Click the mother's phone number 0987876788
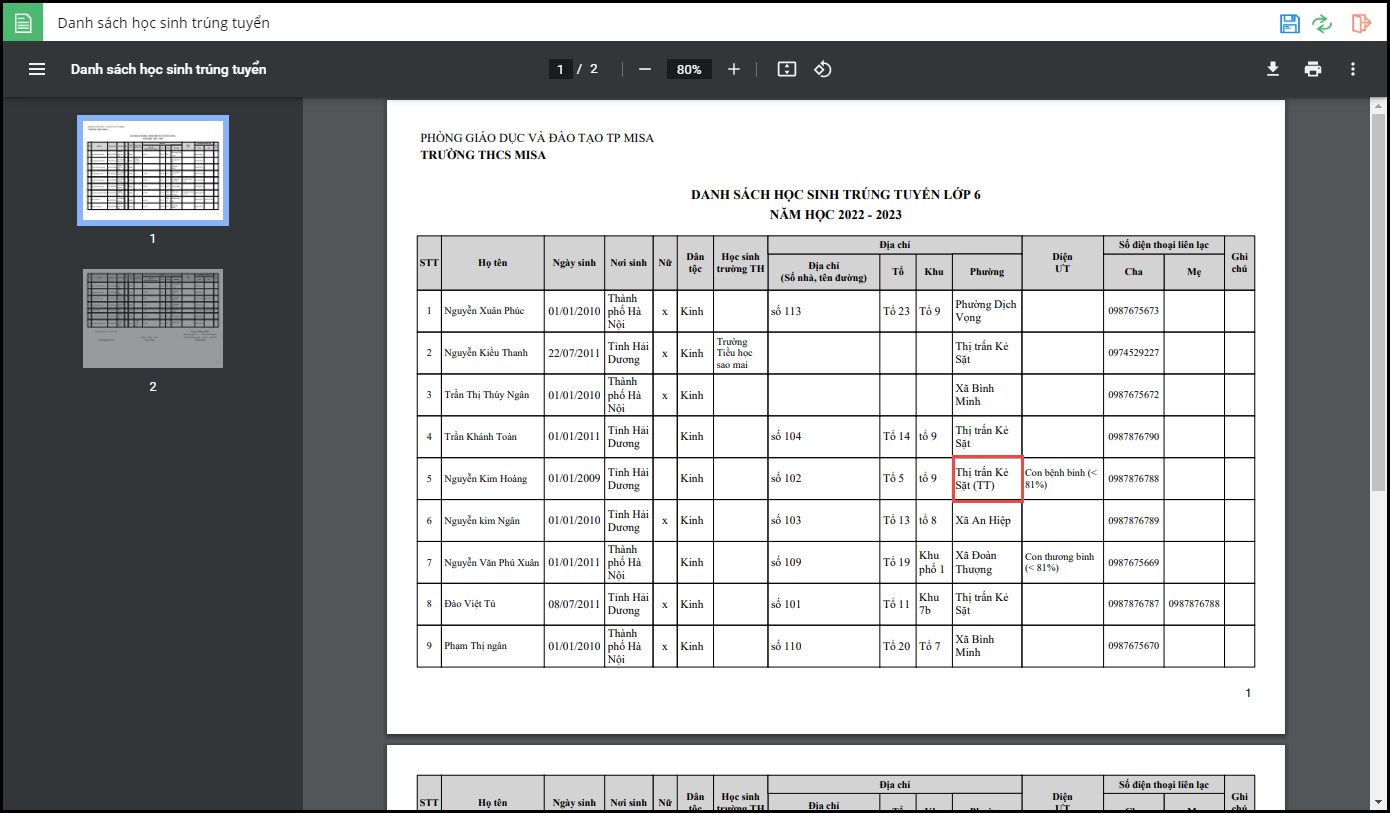 [x=1194, y=604]
